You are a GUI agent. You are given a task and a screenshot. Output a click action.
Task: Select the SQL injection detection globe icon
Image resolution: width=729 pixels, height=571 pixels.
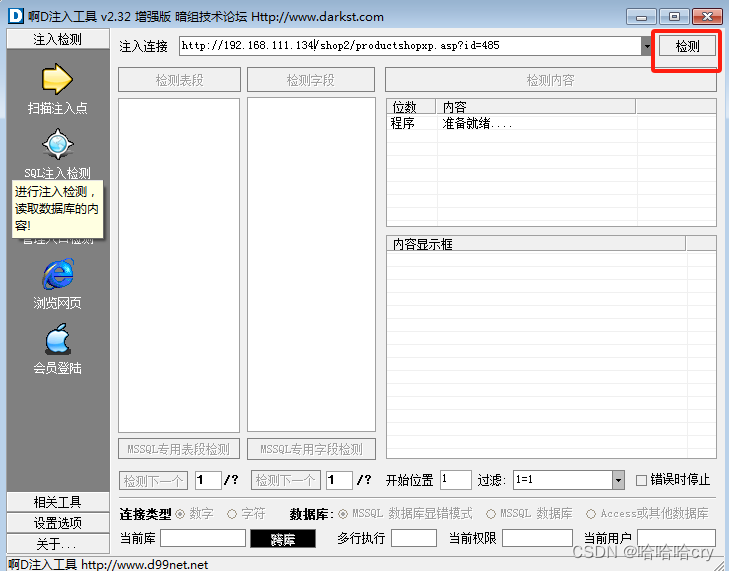point(58,144)
